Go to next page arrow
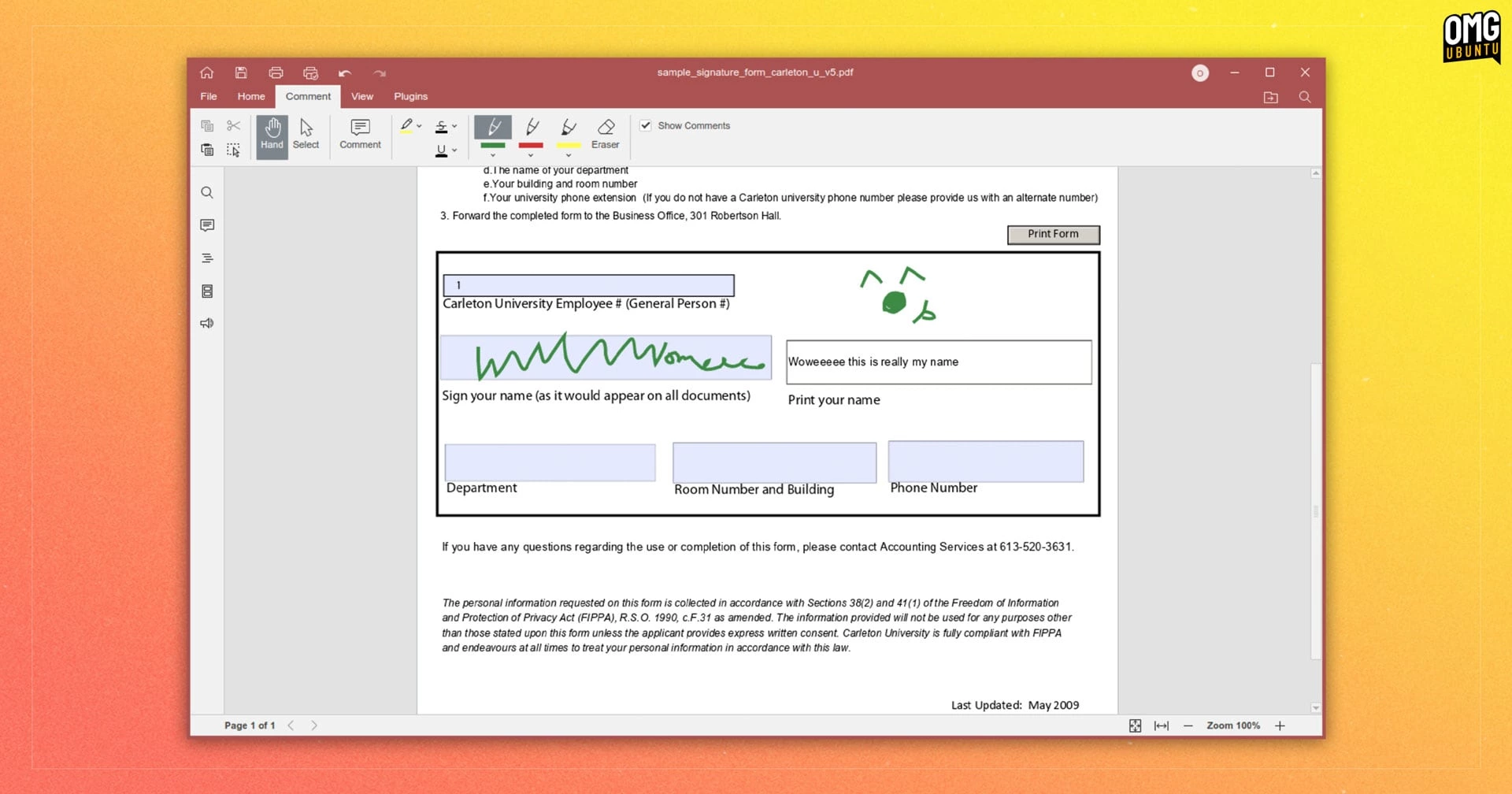Screen dimensions: 1512x794 (x=314, y=726)
